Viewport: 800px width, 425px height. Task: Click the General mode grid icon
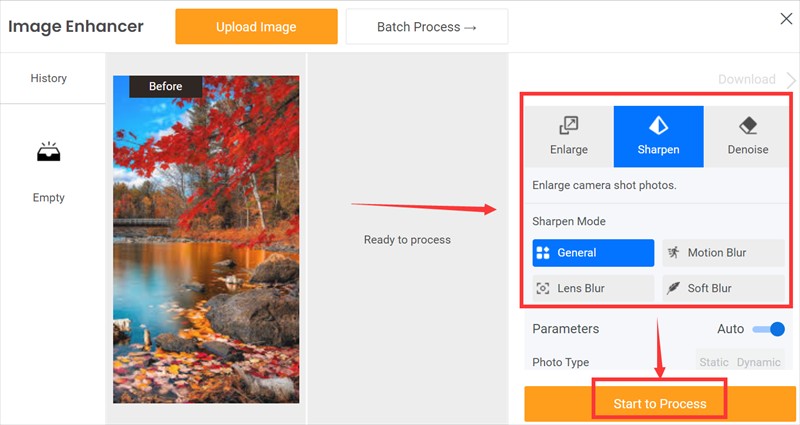543,253
